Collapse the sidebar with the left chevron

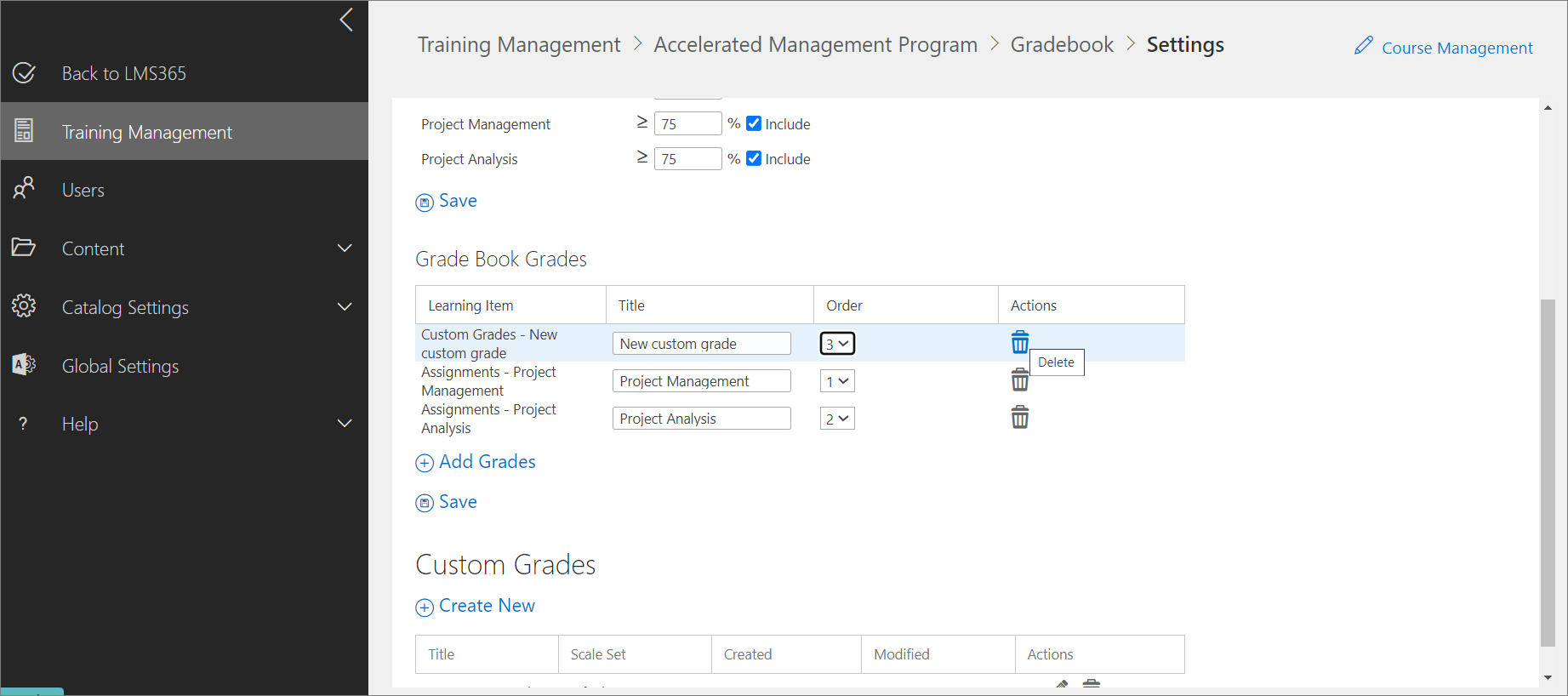[346, 20]
